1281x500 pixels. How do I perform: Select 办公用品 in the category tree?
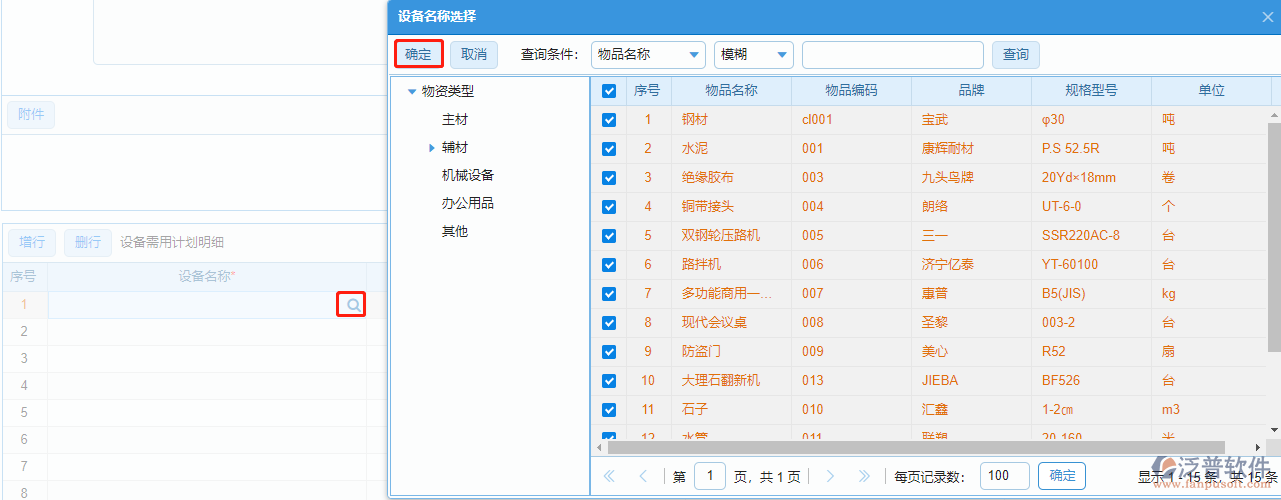pyautogui.click(x=468, y=204)
